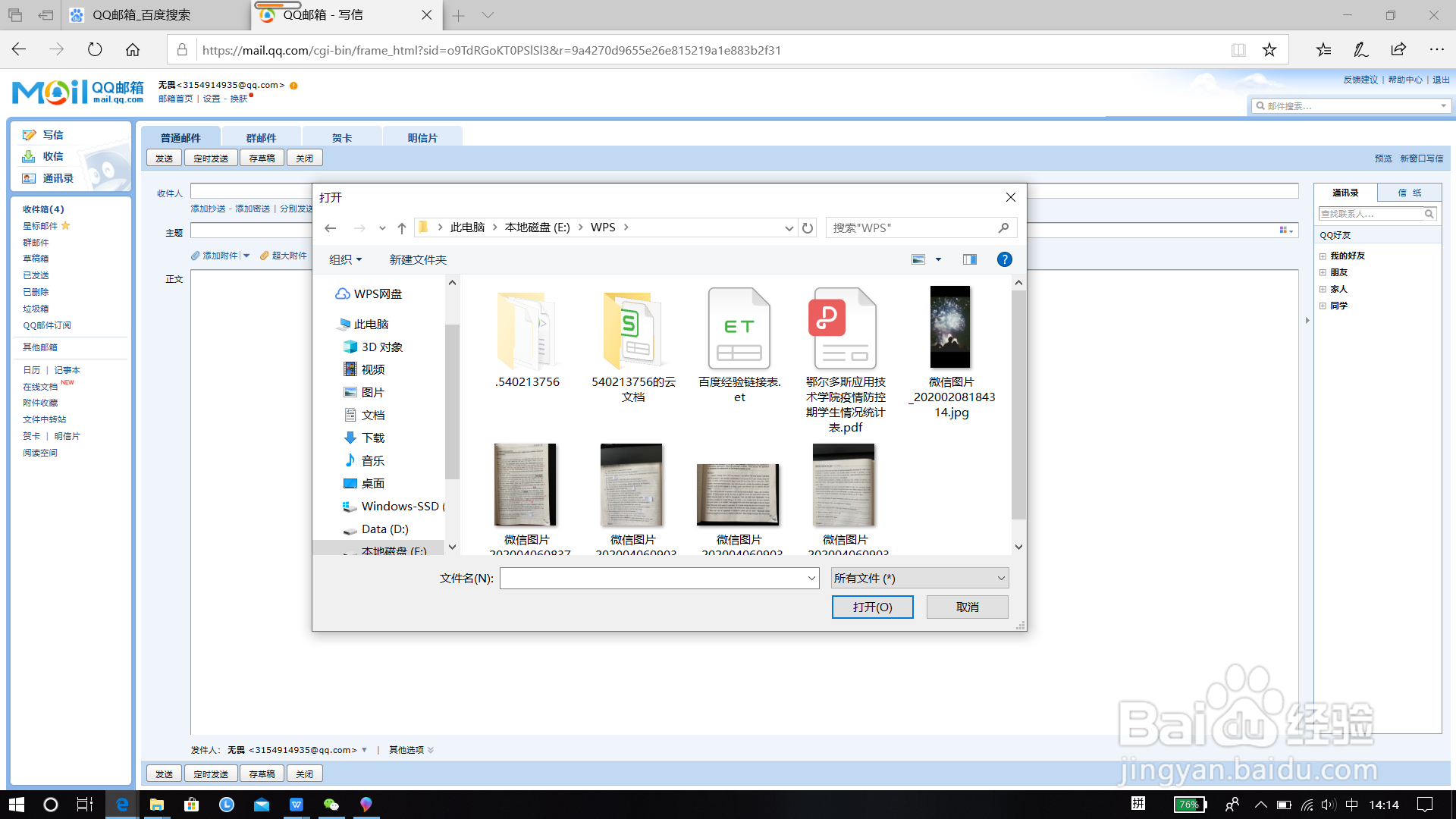Image resolution: width=1456 pixels, height=819 pixels.
Task: Open WeChat from the taskbar
Action: pos(331,805)
